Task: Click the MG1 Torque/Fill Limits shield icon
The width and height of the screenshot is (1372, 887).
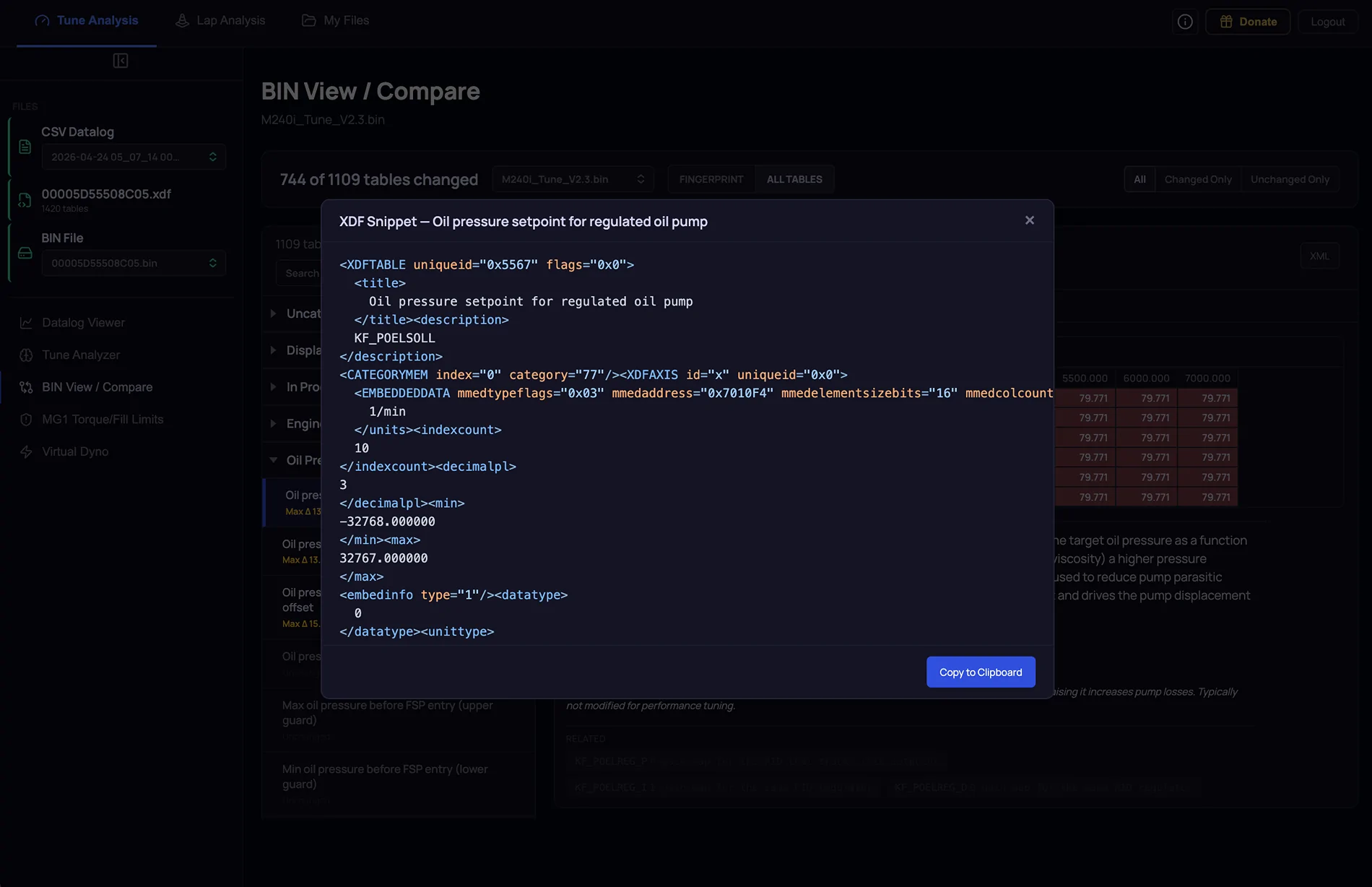Action: pyautogui.click(x=26, y=419)
